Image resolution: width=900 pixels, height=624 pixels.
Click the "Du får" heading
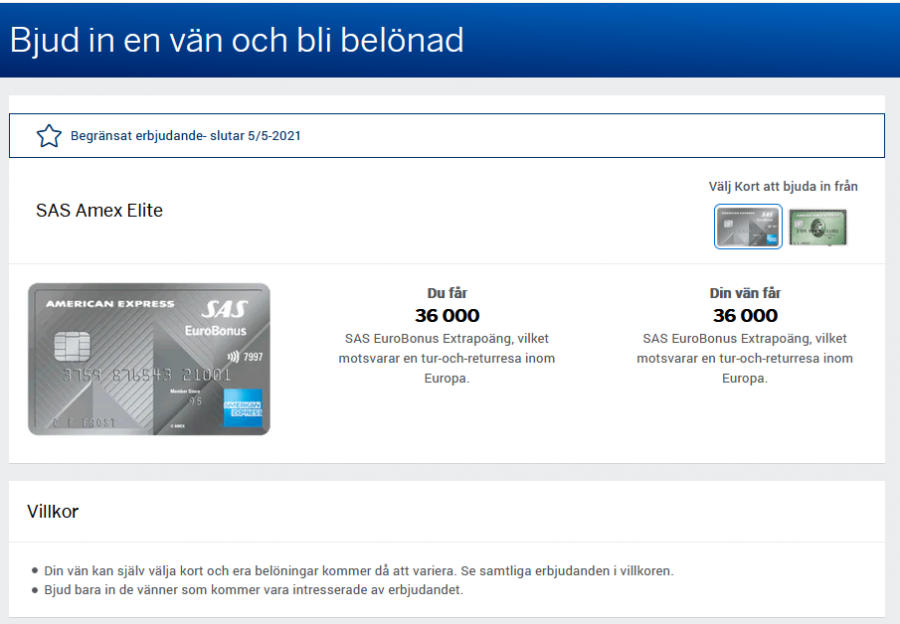pos(447,293)
